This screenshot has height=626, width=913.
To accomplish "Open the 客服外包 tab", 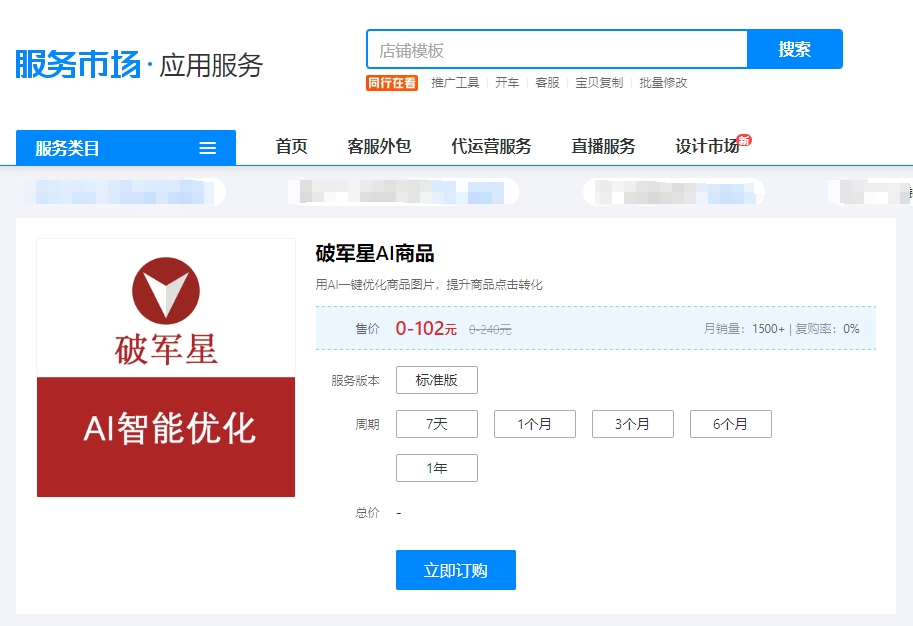I will coord(379,146).
